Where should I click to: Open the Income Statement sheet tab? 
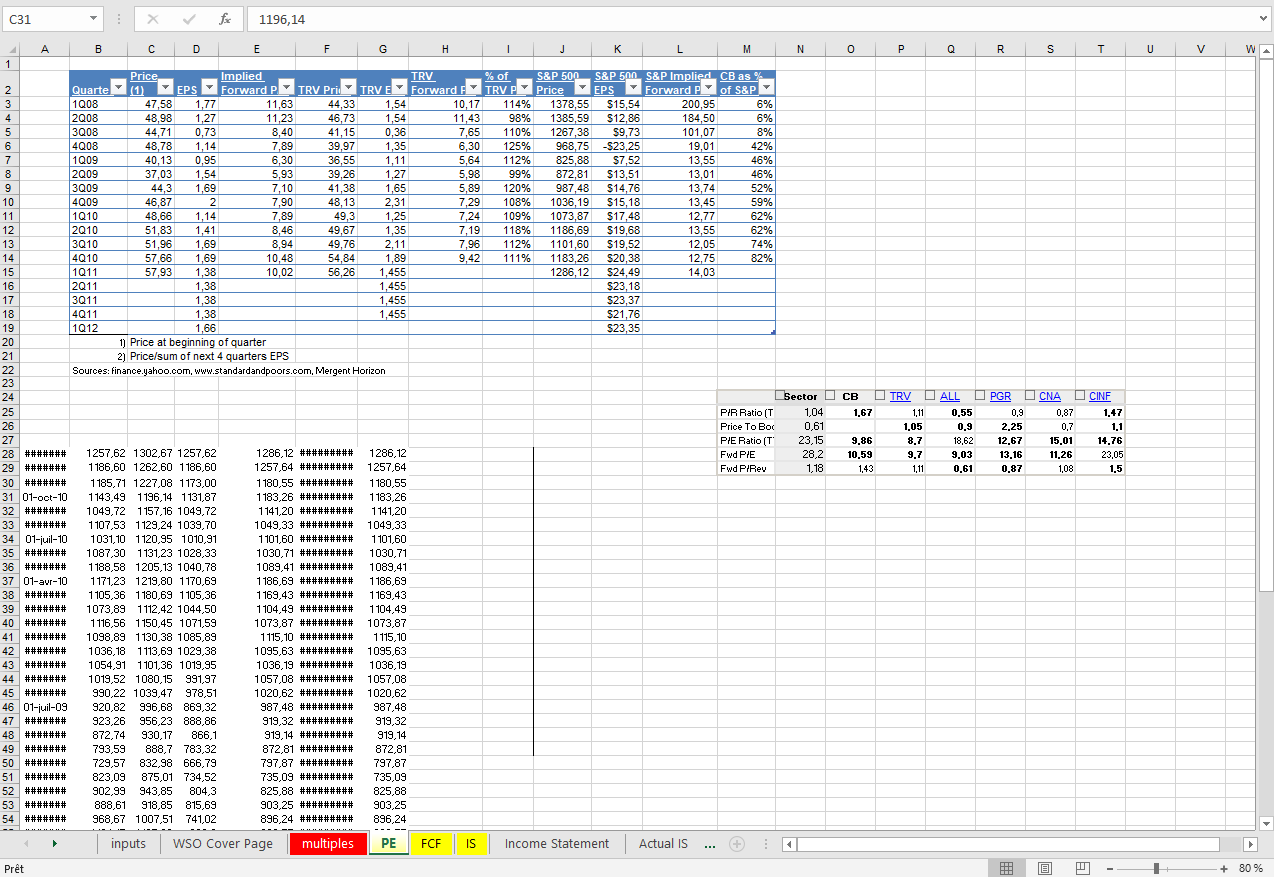coord(557,844)
